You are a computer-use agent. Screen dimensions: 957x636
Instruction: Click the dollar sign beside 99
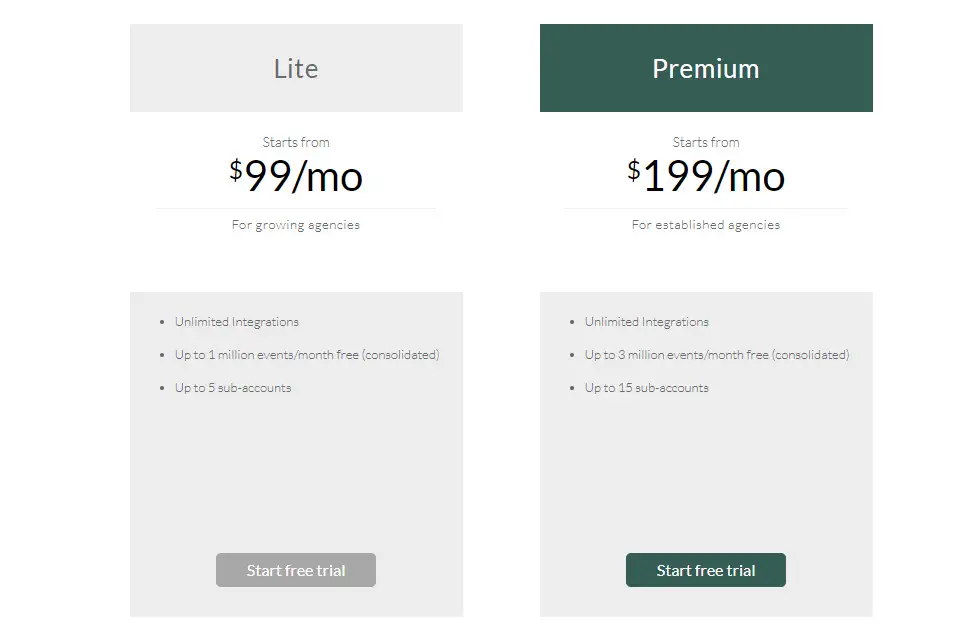[x=236, y=170]
